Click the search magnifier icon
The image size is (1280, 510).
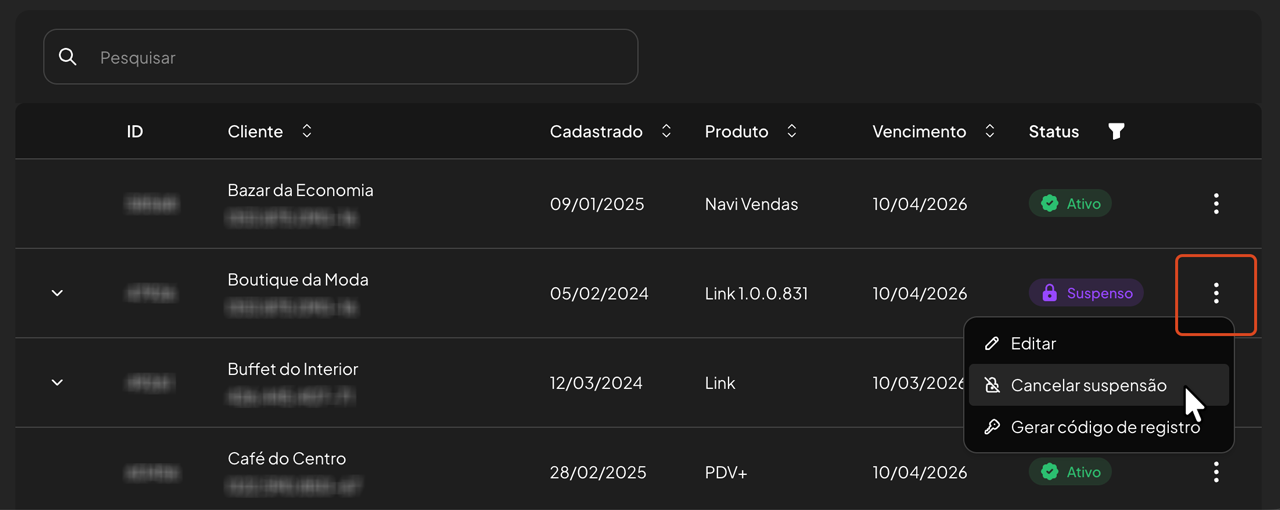tap(68, 57)
